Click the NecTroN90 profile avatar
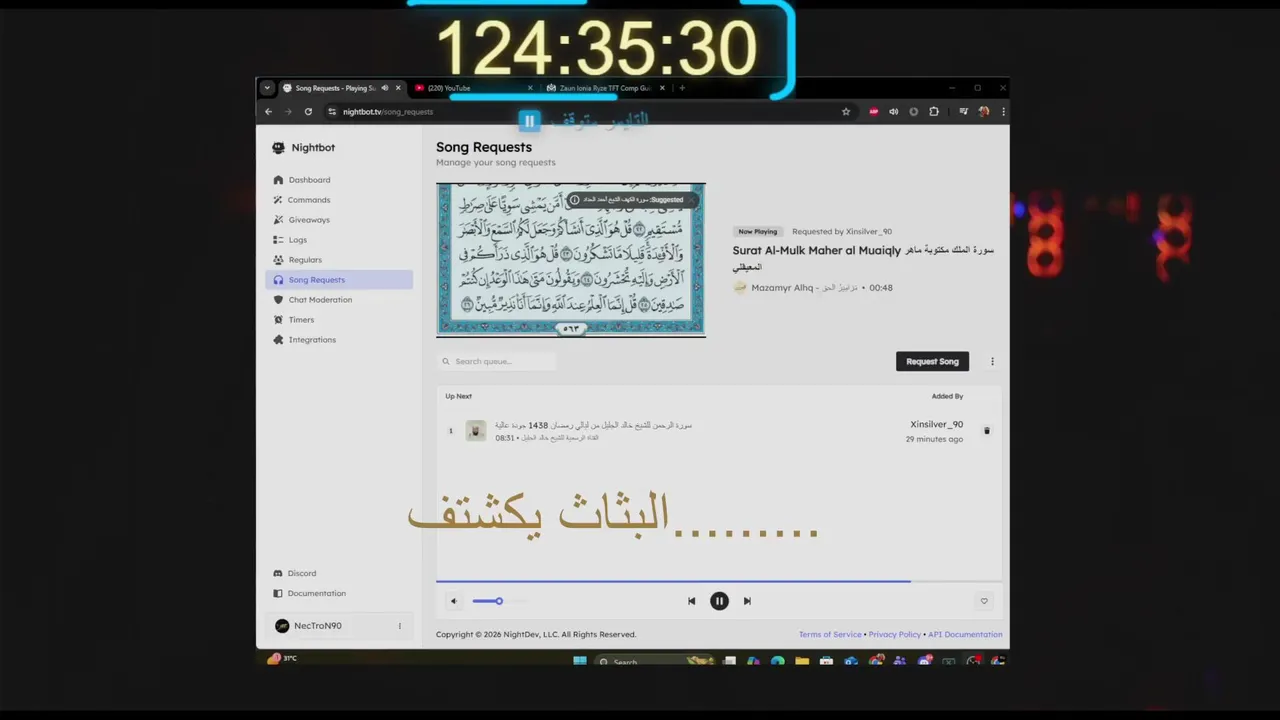Viewport: 1280px width, 720px height. coord(282,626)
